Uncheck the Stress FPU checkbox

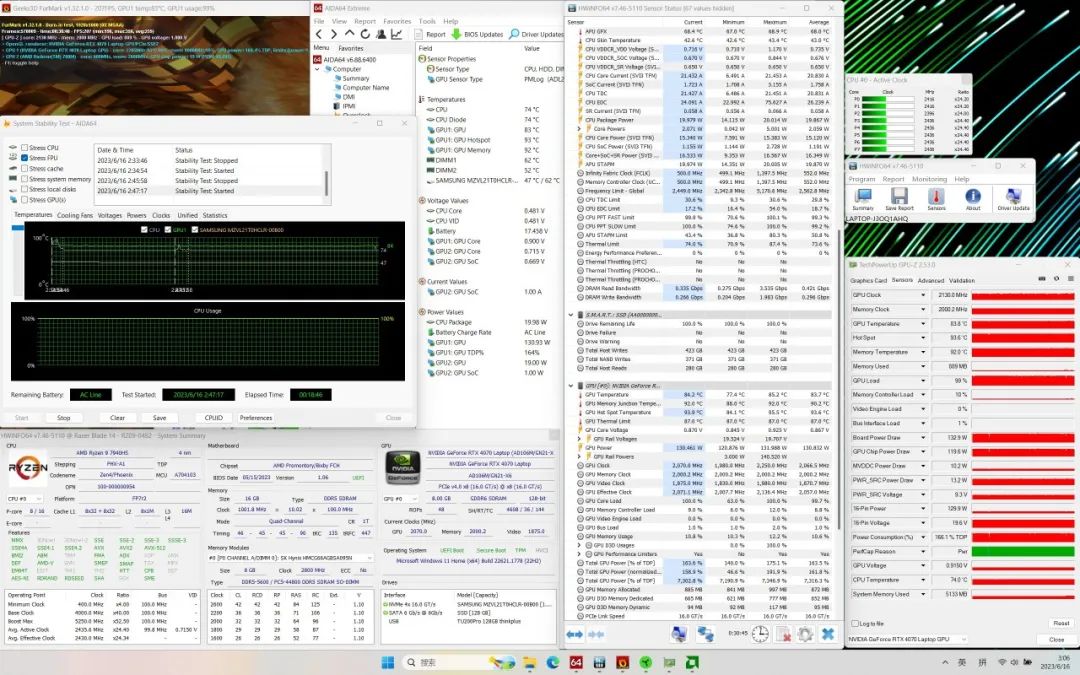pos(24,158)
